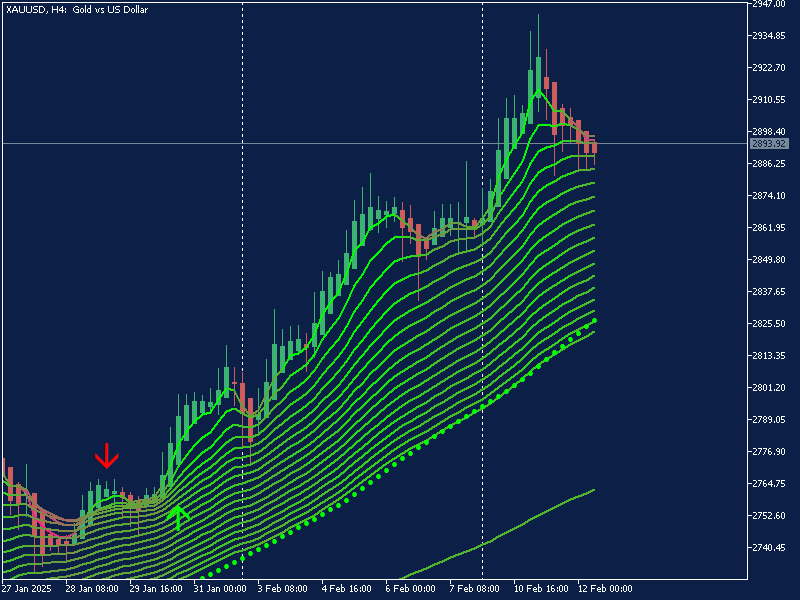The image size is (800, 600).
Task: Click price scale value 2764.75
Action: pyautogui.click(x=769, y=484)
